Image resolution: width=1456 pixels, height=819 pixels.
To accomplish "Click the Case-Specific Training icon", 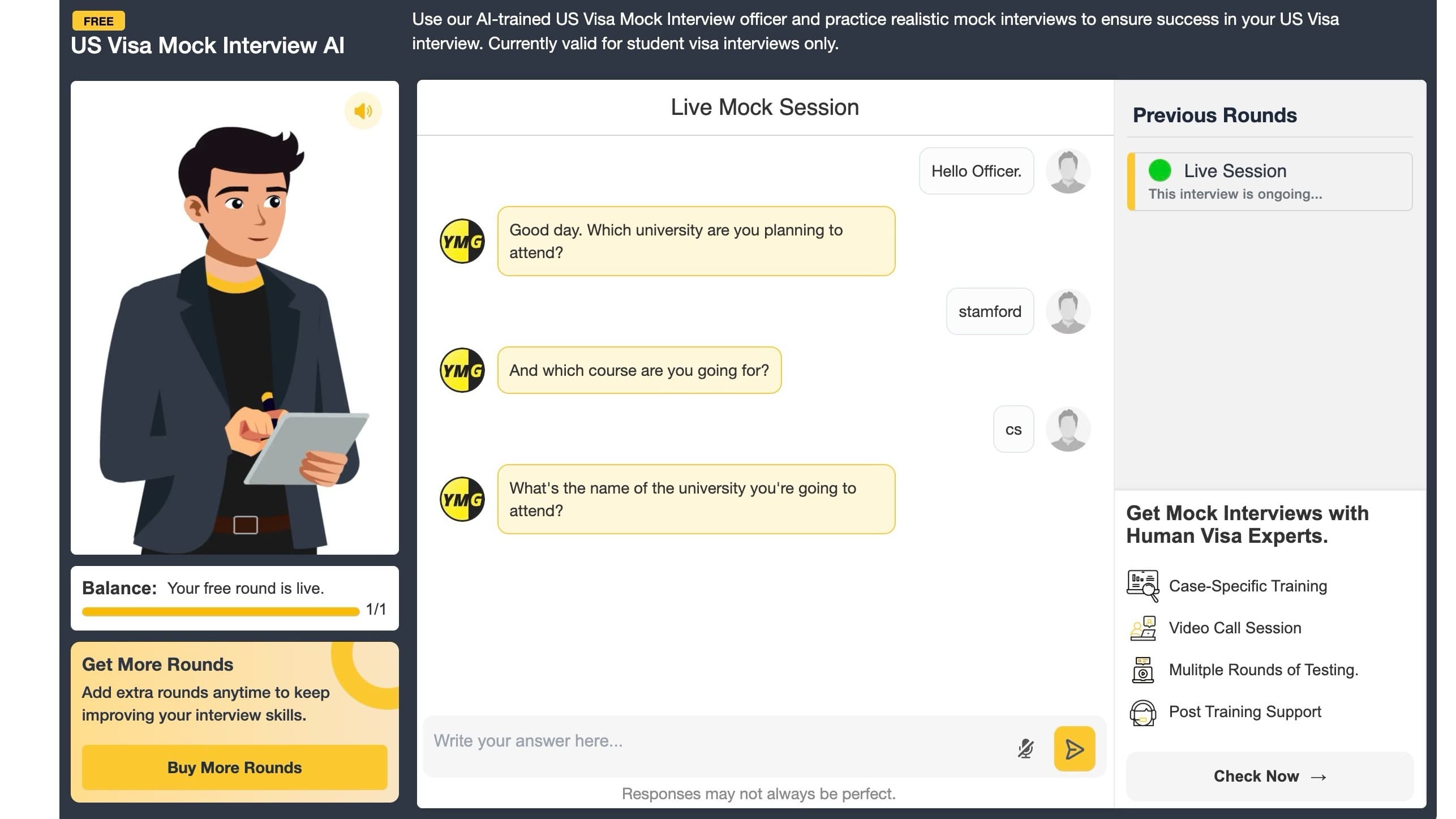I will click(1142, 586).
